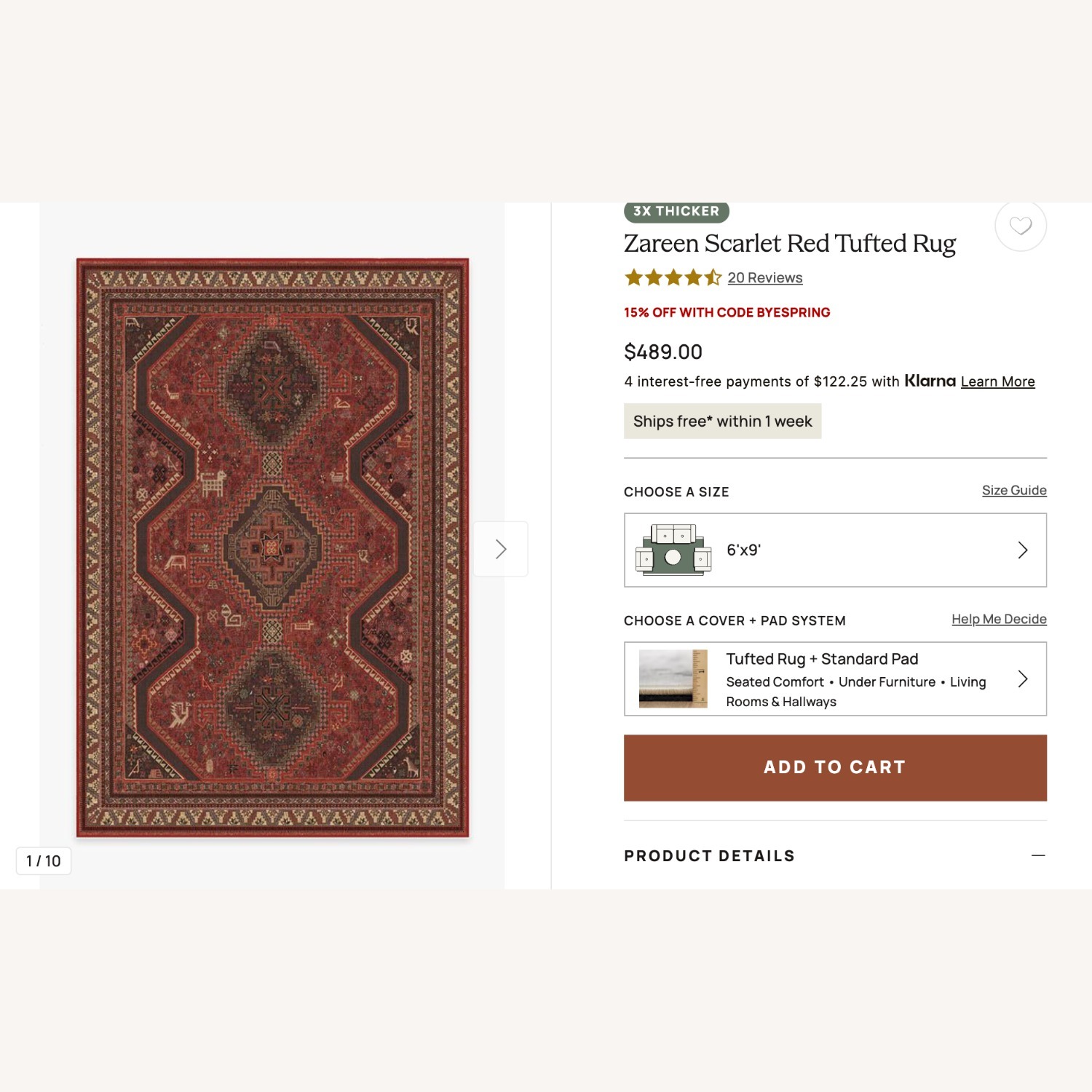1092x1092 pixels.
Task: Click the next image arrow
Action: [500, 549]
